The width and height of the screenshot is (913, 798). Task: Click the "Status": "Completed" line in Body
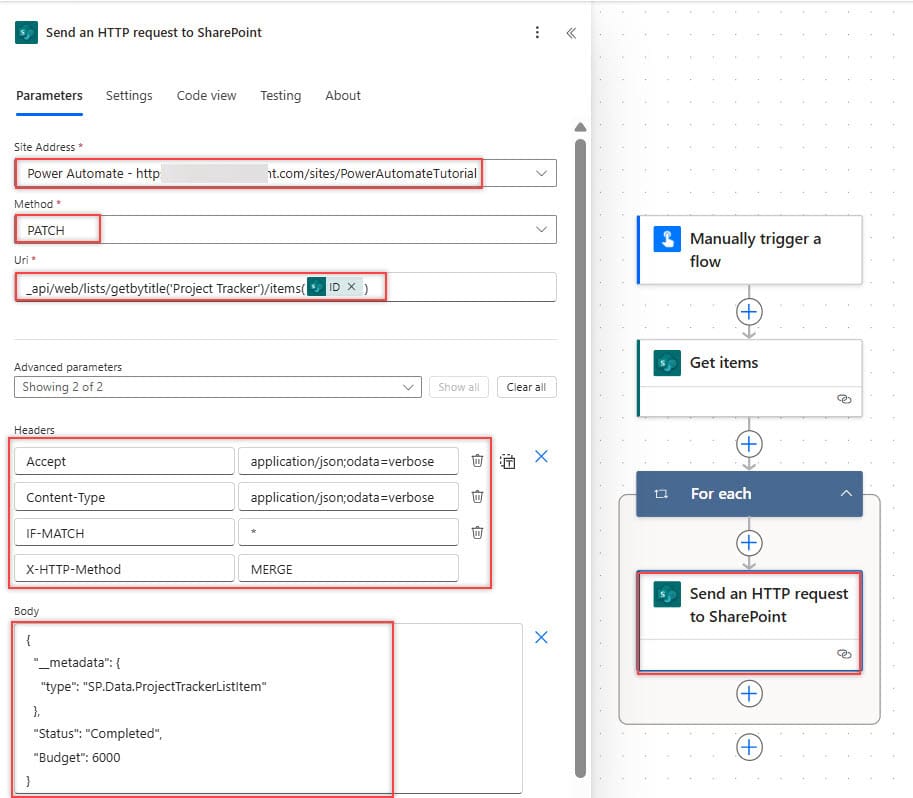[x=98, y=733]
